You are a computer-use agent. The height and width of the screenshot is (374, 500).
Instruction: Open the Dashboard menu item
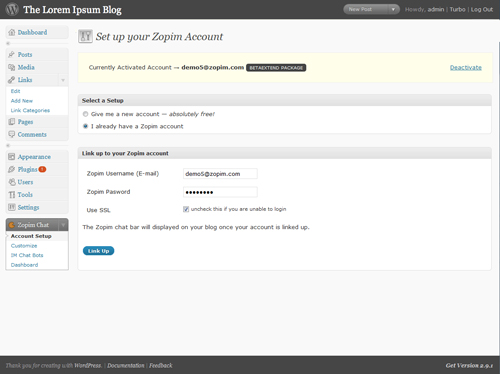click(32, 32)
